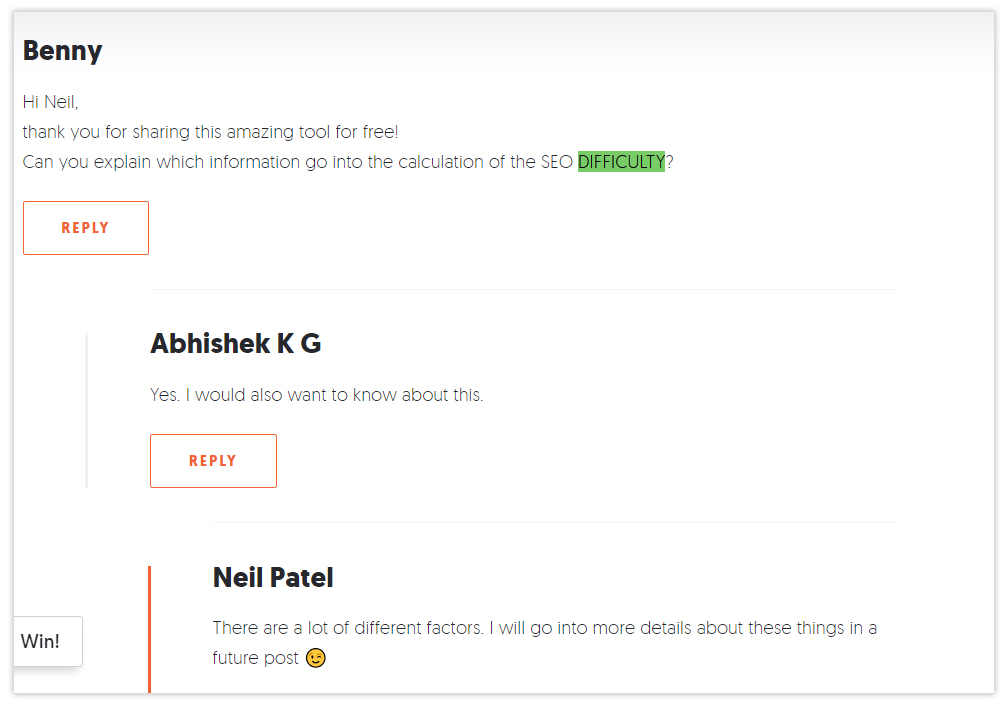Click the divider above Neil Patel's reply
Viewport: 1008px width, 705px height.
tap(553, 522)
